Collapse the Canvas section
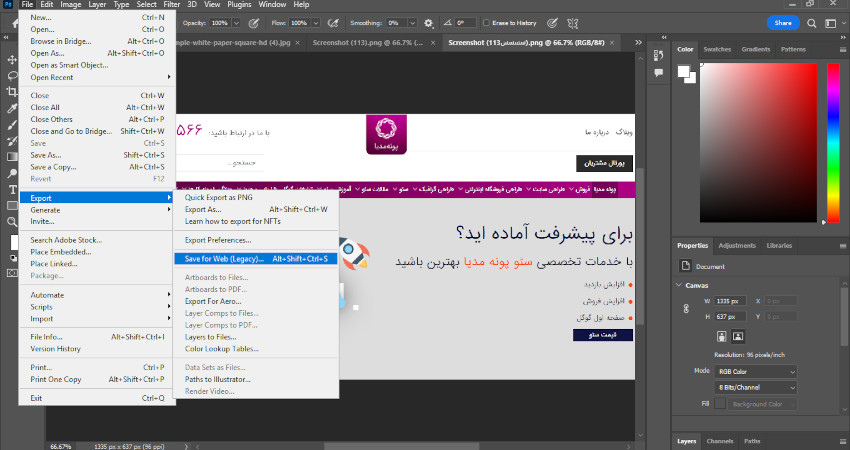Image resolution: width=850 pixels, height=450 pixels. coord(679,285)
